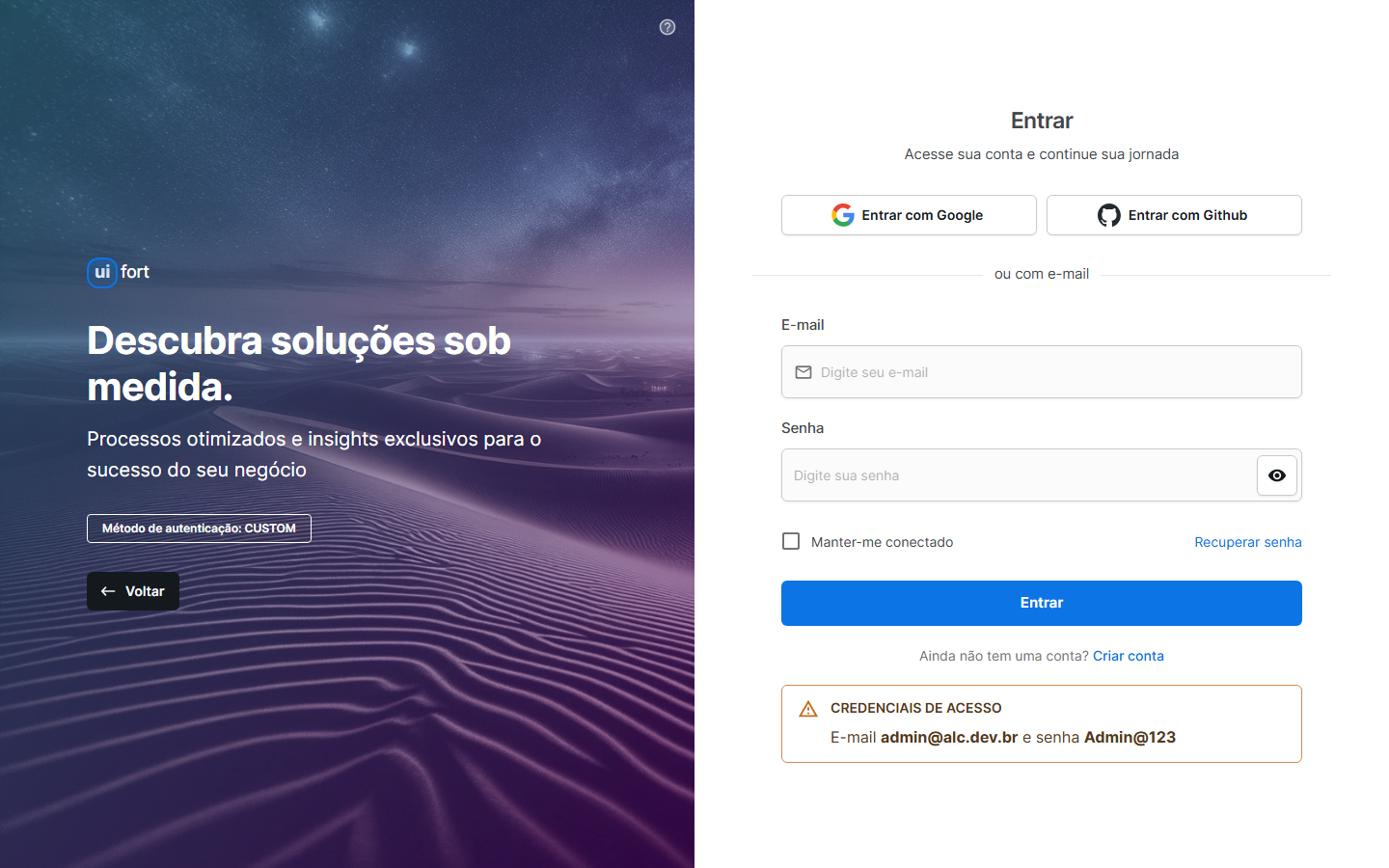
Task: Focus the E-mail input field
Action: click(1042, 372)
